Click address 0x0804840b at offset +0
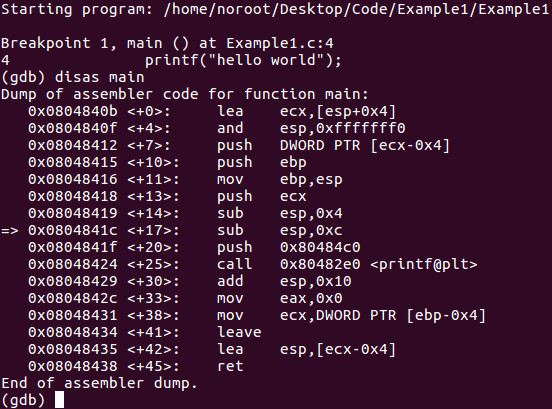The height and width of the screenshot is (409, 552). click(x=73, y=111)
